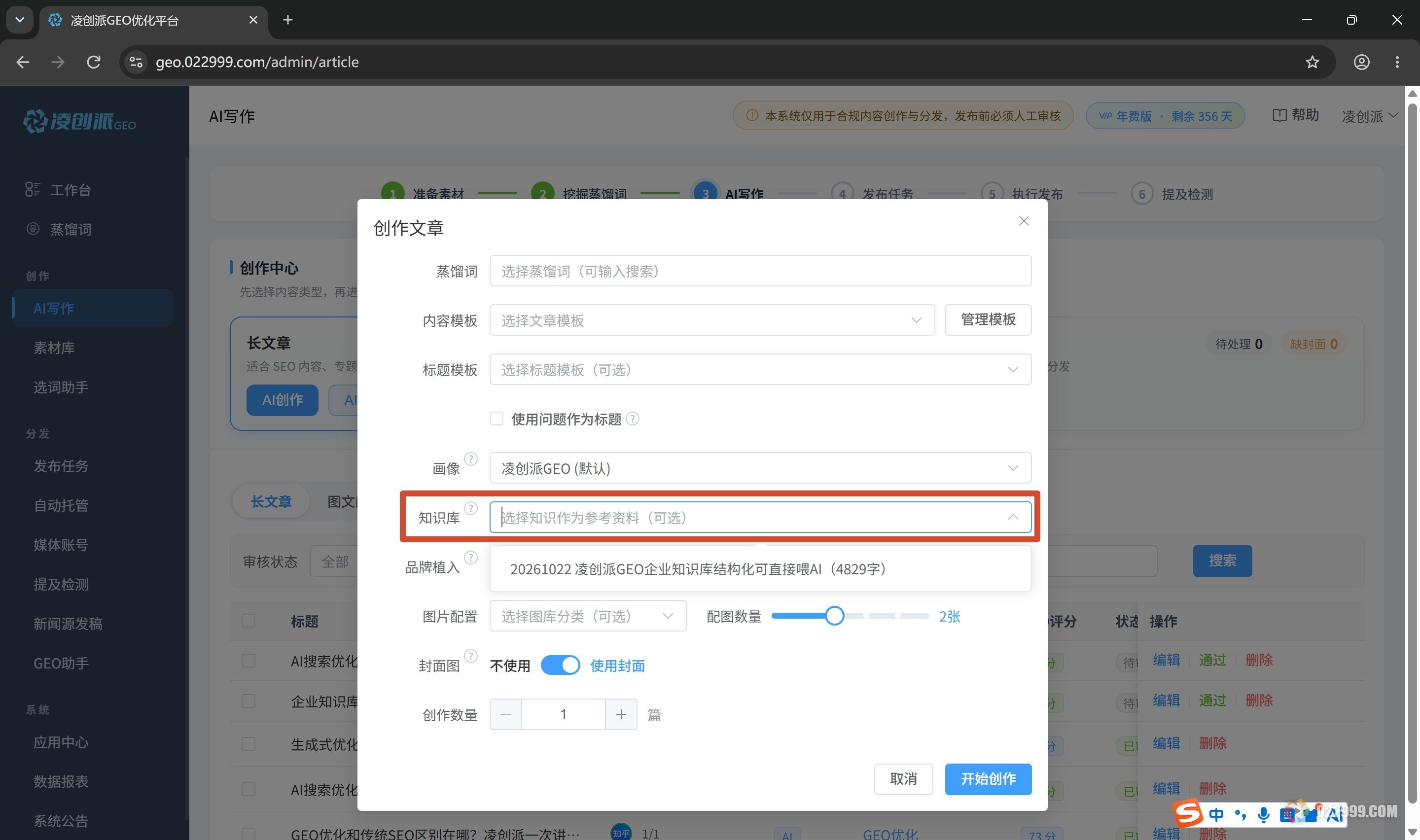Open 素材库 in the sidebar
Viewport: 1420px width, 840px height.
[x=54, y=348]
